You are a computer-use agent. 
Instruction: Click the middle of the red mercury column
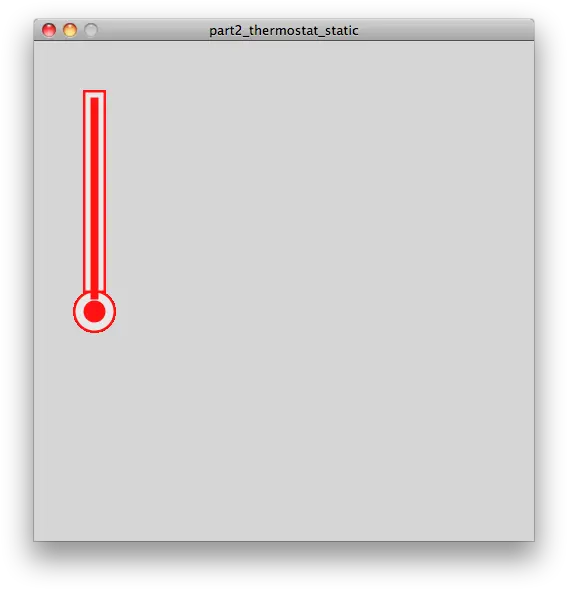click(94, 195)
